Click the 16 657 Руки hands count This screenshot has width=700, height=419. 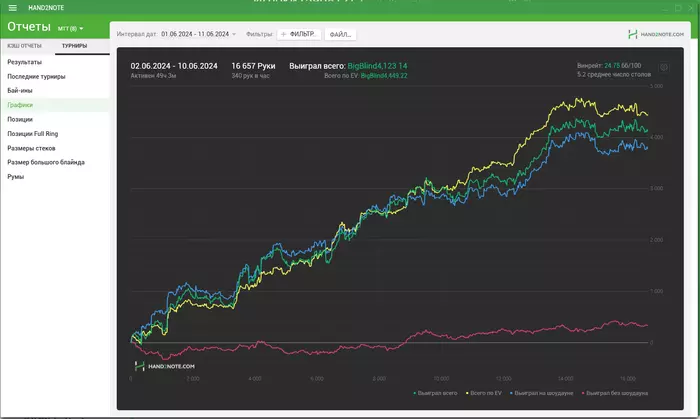point(253,66)
